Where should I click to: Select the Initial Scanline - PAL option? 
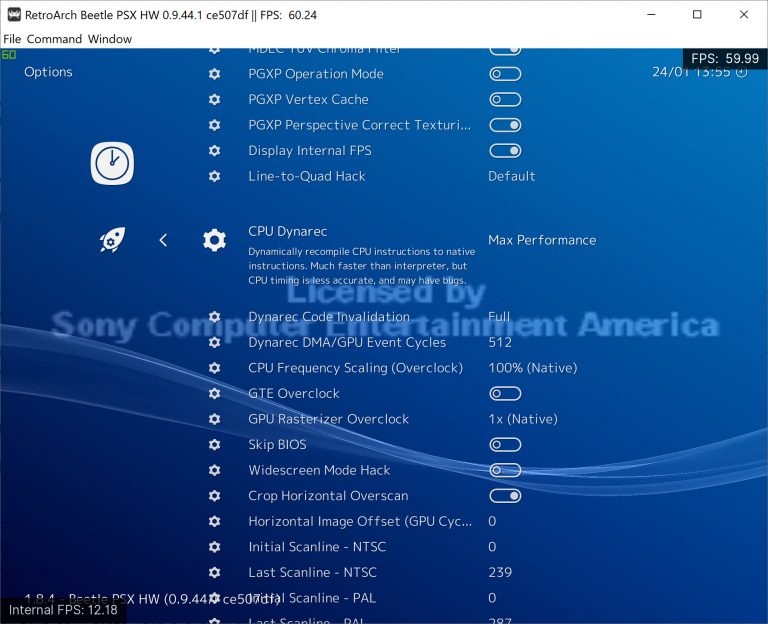[312, 598]
